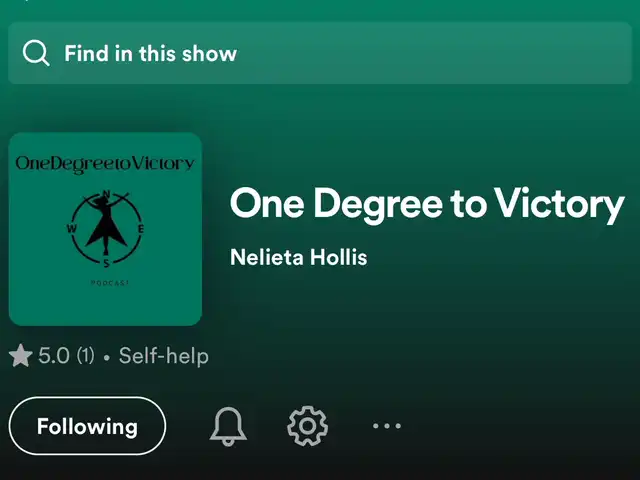Image resolution: width=640 pixels, height=480 pixels.
Task: Click the 5.0 rating score
Action: point(54,356)
